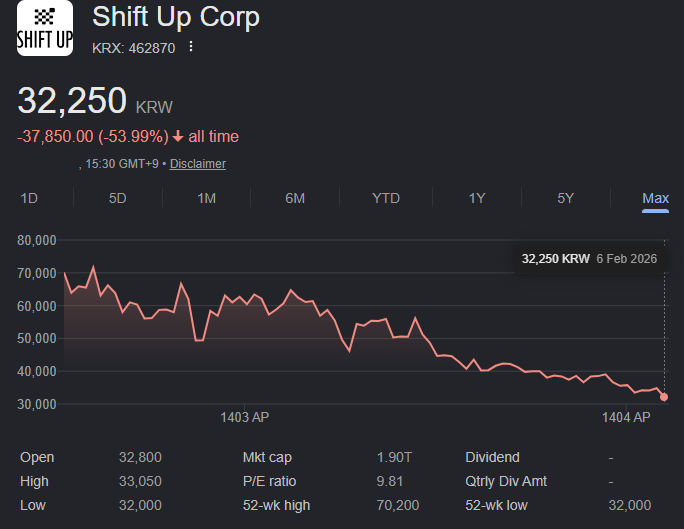
Task: Click the Shift Up company logo
Action: click(x=45, y=28)
